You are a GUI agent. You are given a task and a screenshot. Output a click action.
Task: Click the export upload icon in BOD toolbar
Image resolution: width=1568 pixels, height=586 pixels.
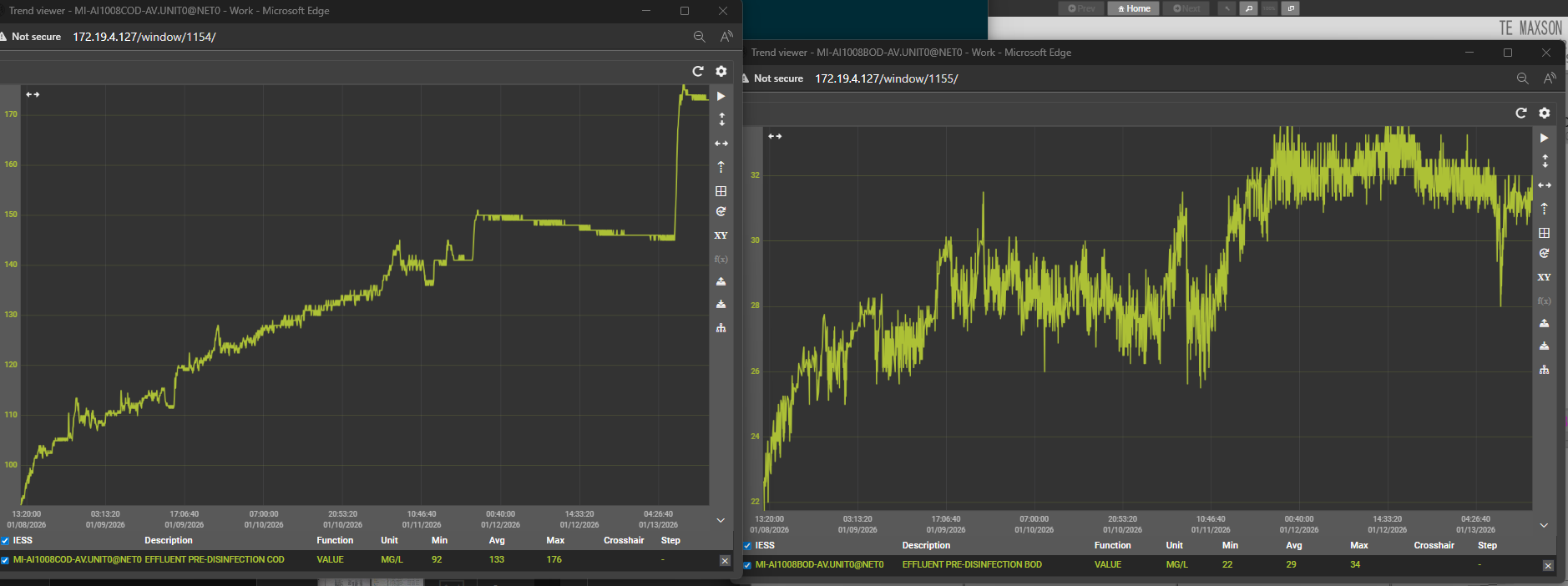click(x=1545, y=323)
